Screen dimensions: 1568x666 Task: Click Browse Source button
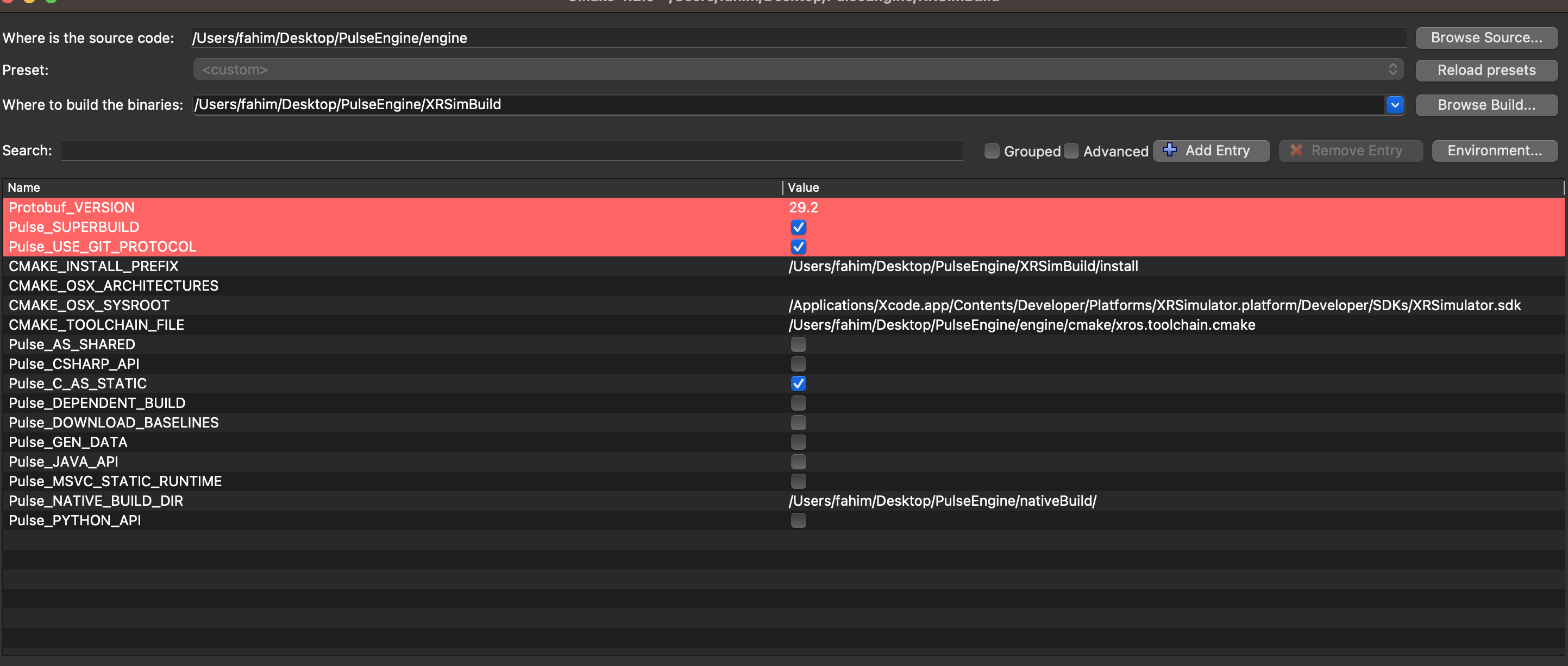1486,37
